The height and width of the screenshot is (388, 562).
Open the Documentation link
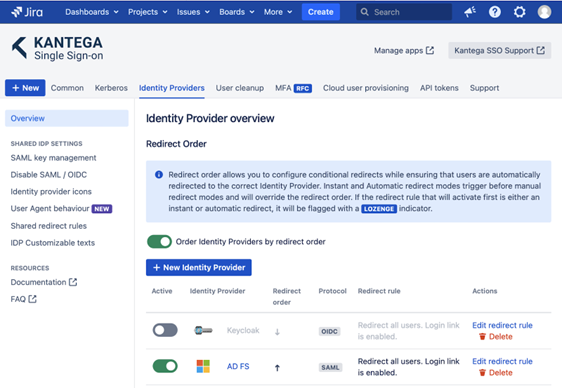pos(44,282)
